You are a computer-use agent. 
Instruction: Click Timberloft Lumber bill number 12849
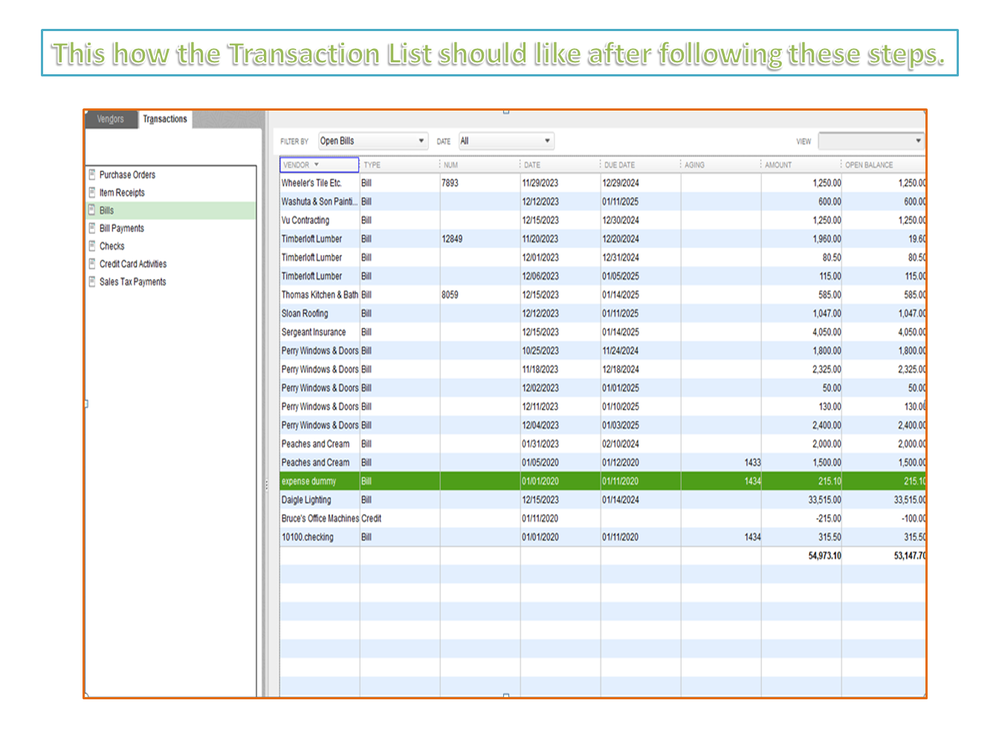pos(452,239)
